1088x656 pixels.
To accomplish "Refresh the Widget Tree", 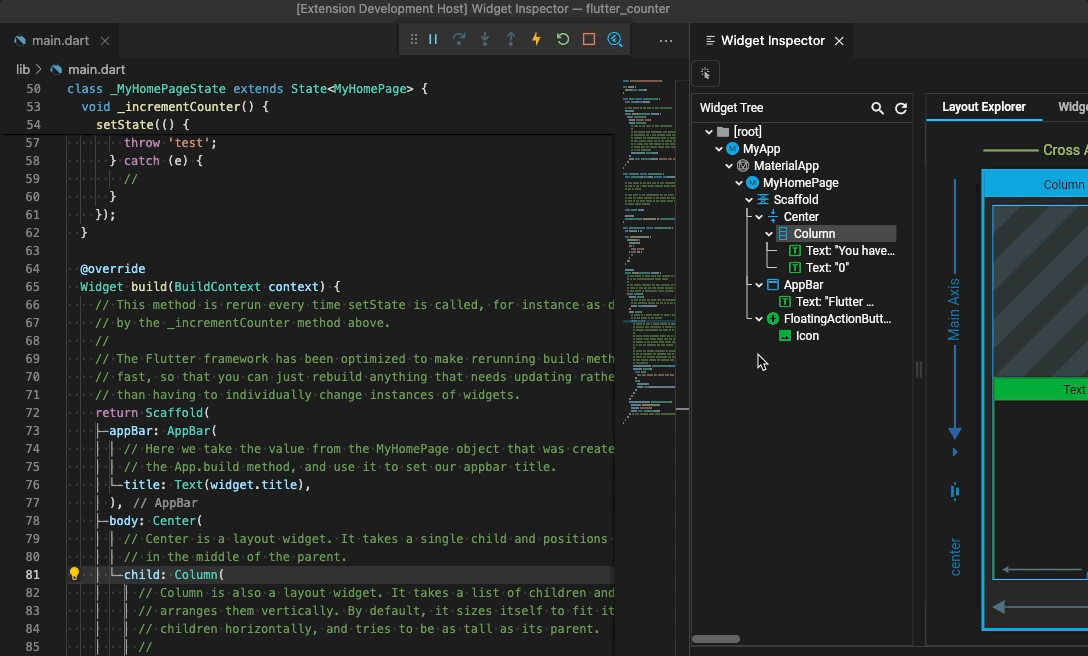I will click(901, 108).
